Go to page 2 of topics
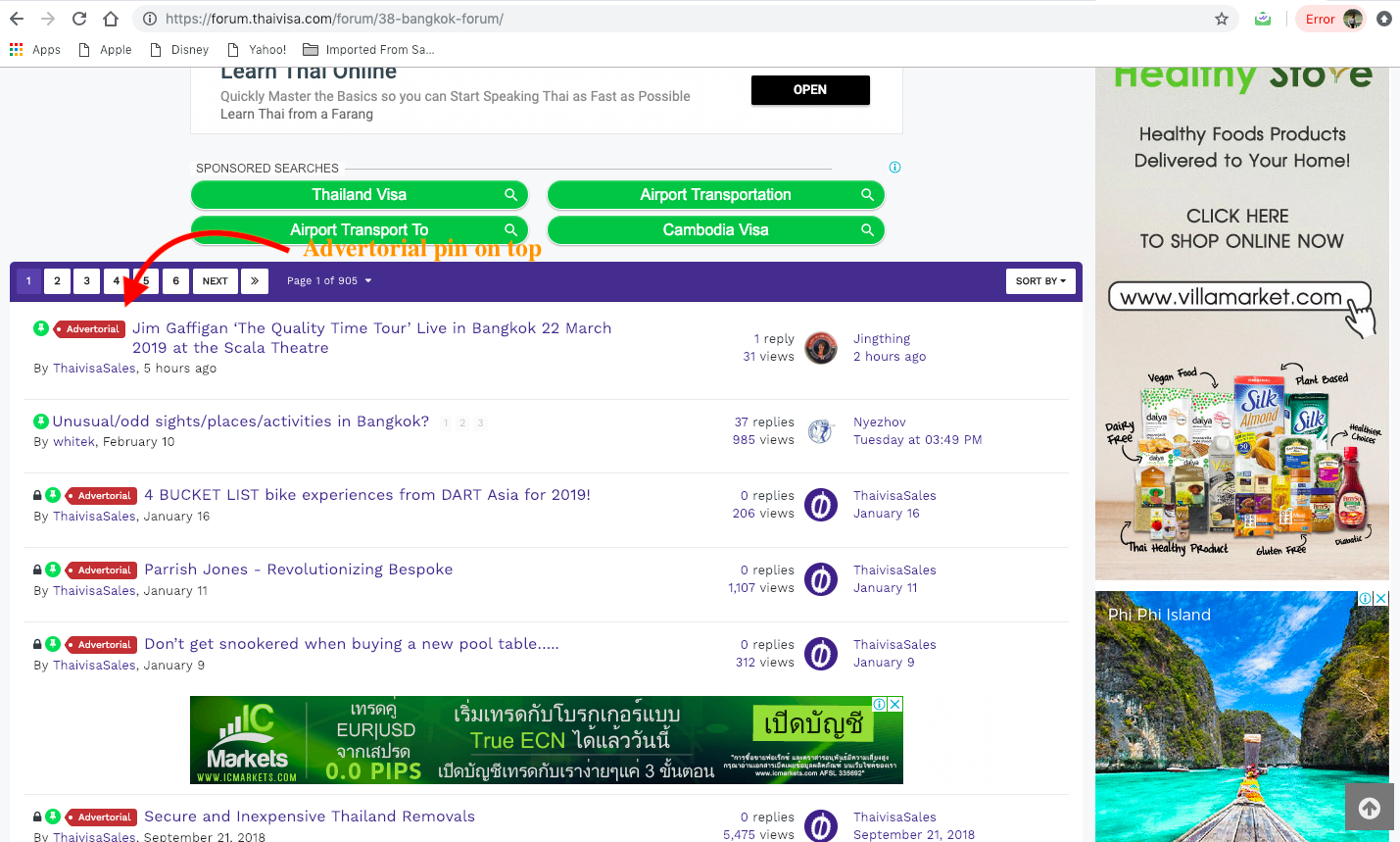Viewport: 1400px width, 842px height. tap(58, 281)
